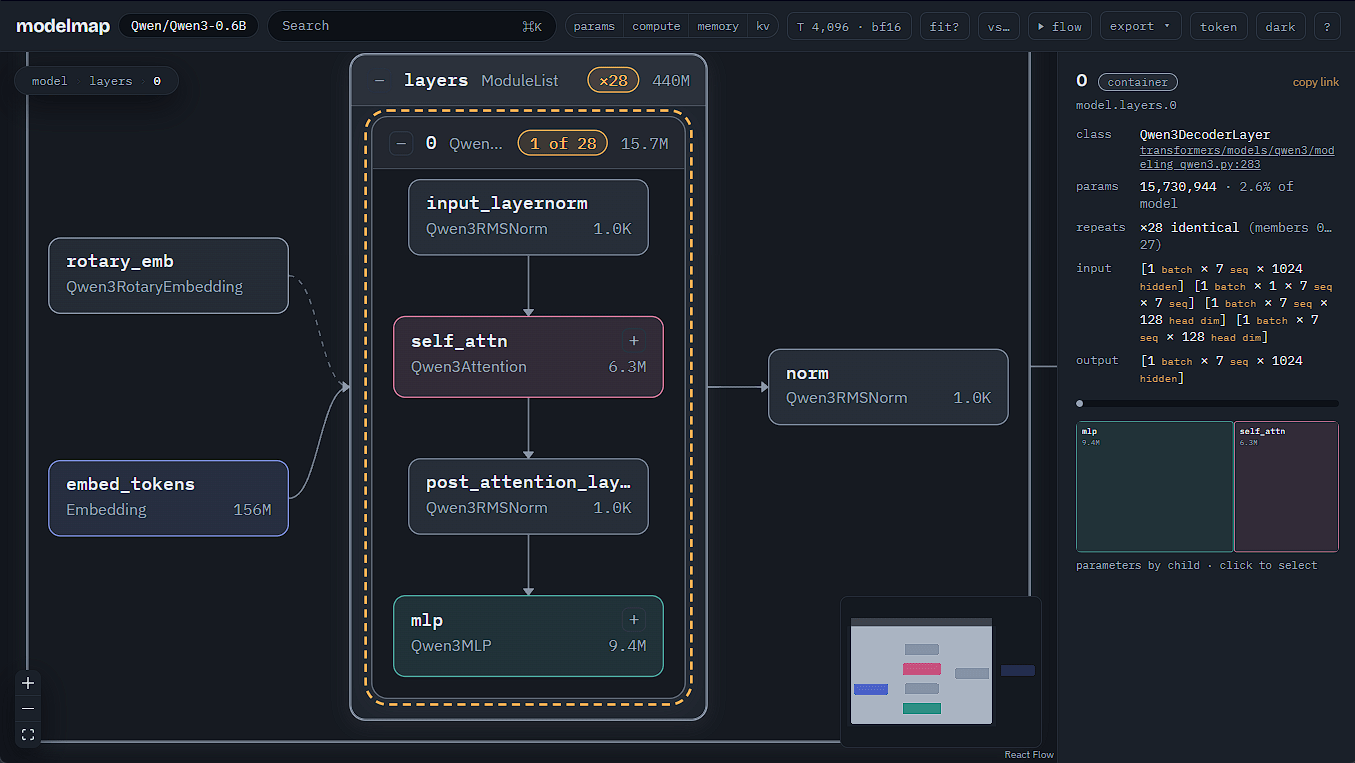Viewport: 1355px width, 763px height.
Task: Focus the Search field
Action: [x=411, y=26]
